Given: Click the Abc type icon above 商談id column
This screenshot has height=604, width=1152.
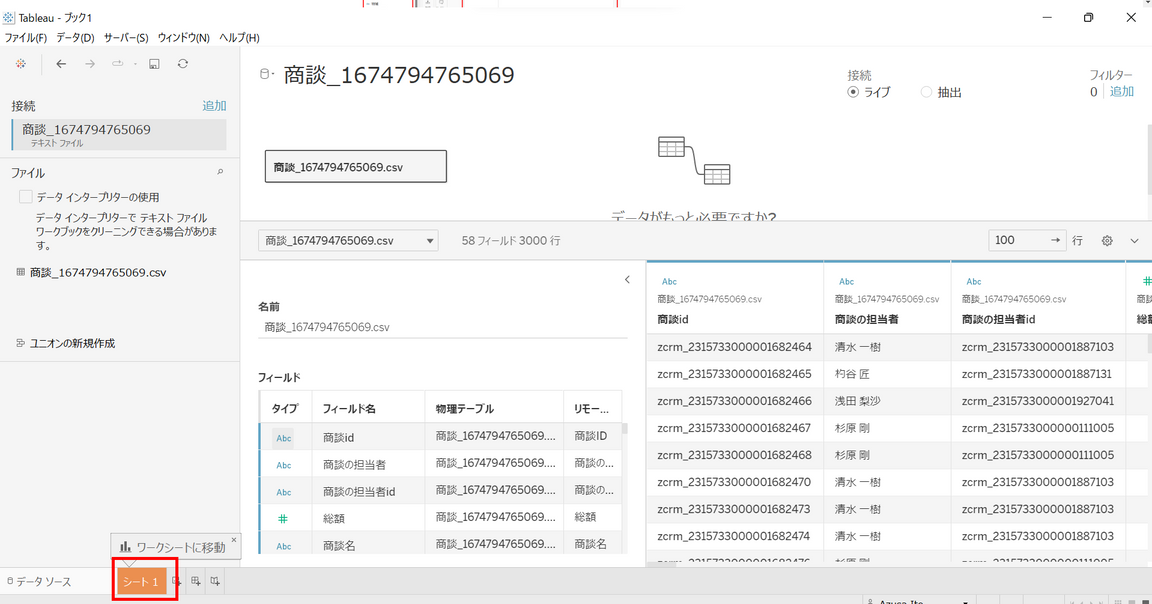Looking at the screenshot, I should [669, 281].
